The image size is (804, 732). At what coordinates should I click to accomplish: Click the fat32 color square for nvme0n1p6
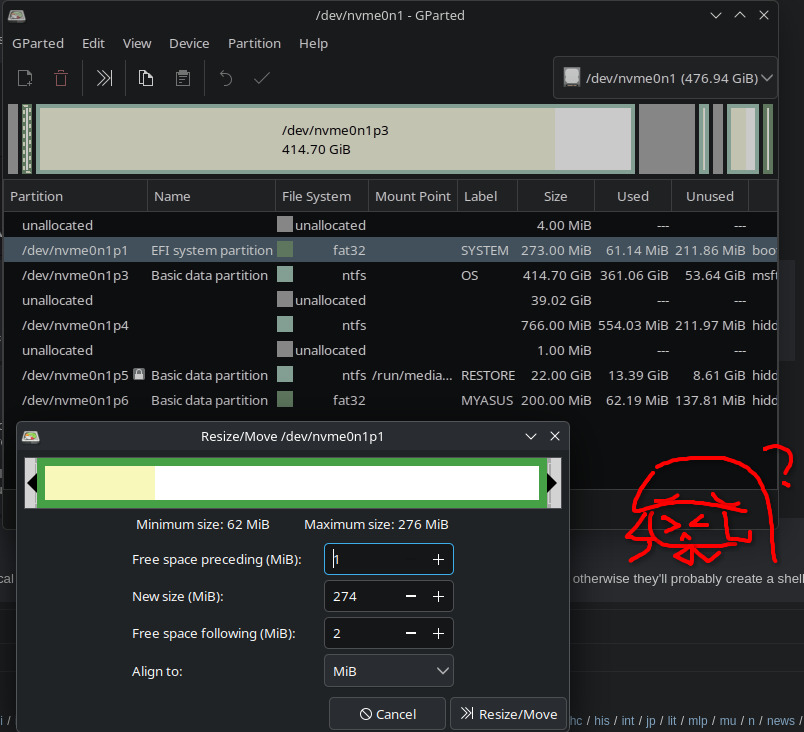coord(285,399)
